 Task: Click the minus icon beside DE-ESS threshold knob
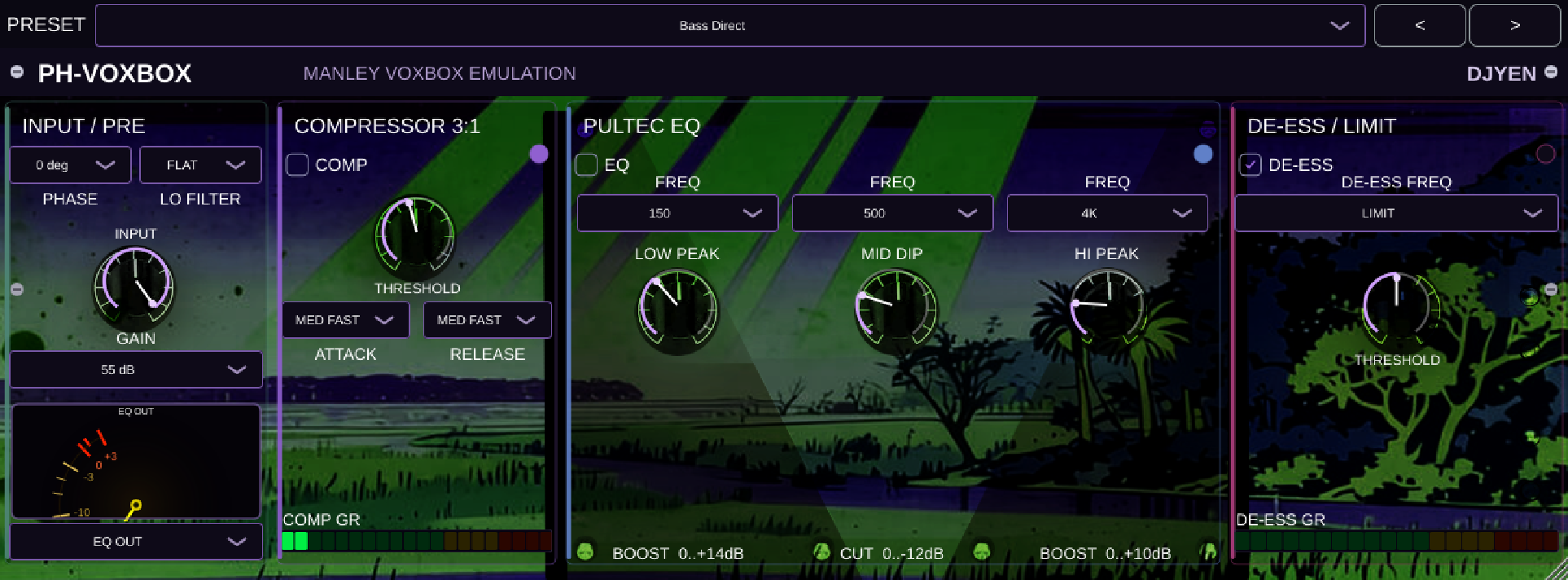coord(1551,289)
